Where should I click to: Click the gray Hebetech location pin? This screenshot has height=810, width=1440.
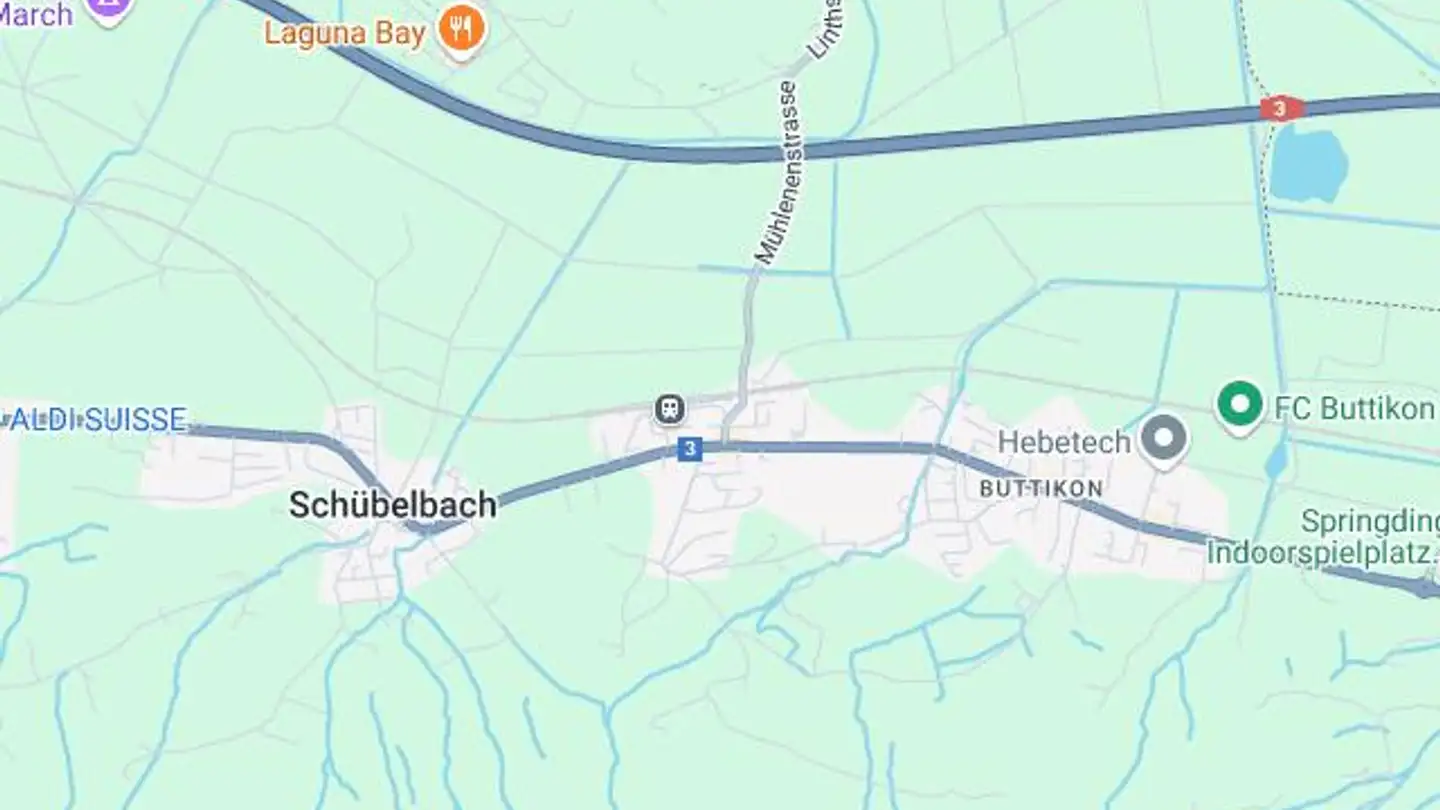(1164, 440)
